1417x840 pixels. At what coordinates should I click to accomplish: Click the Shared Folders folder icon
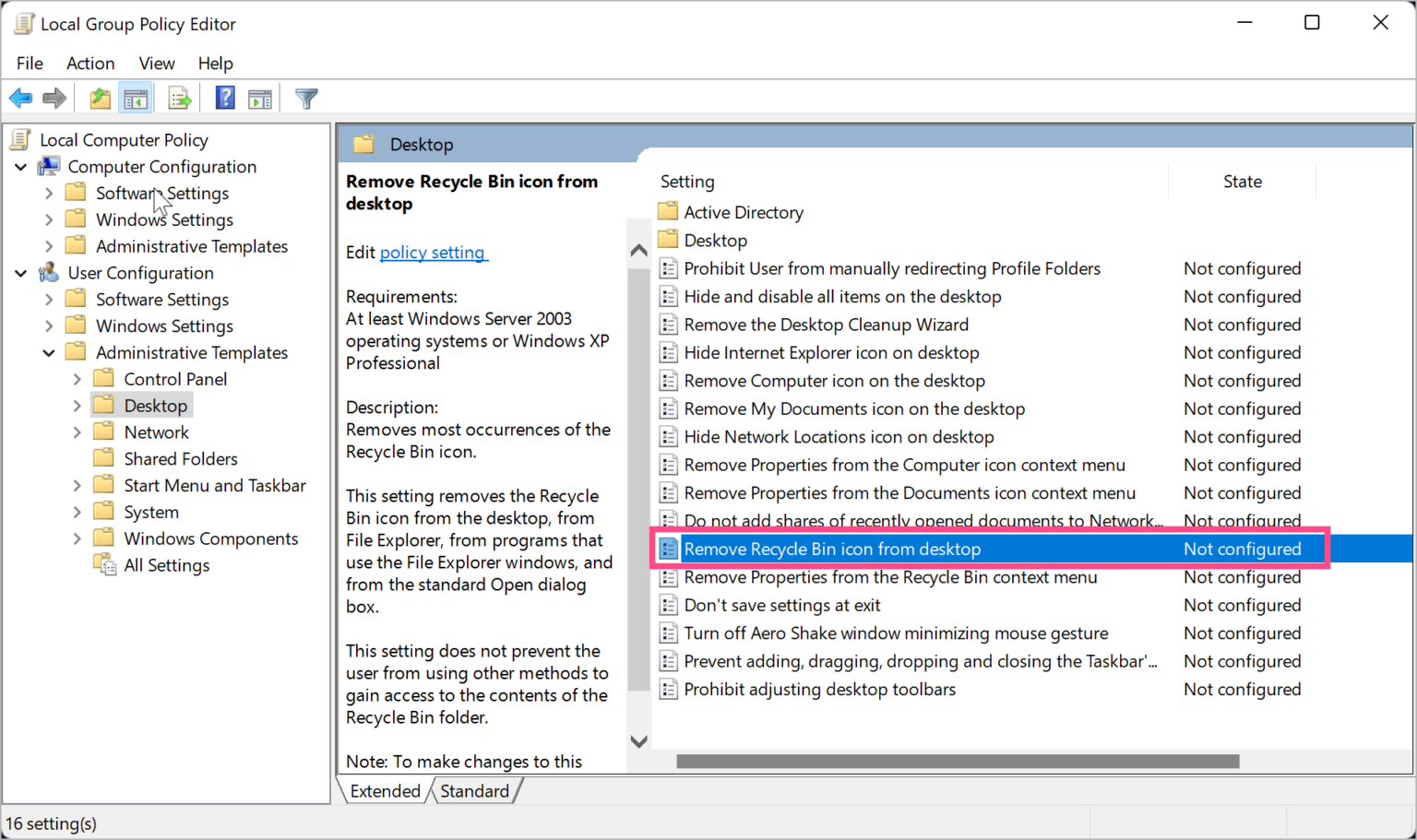click(x=104, y=458)
